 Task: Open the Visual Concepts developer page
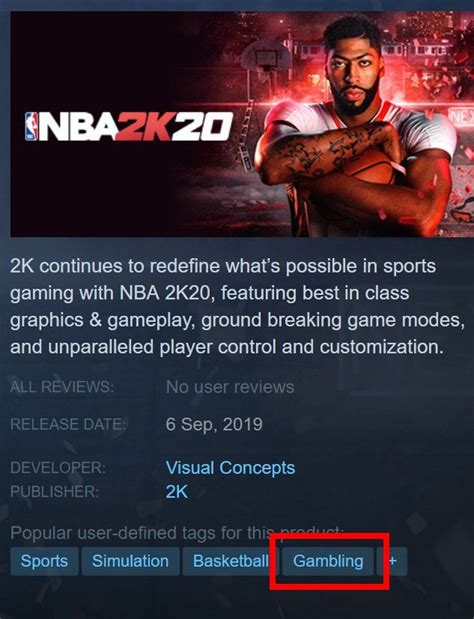point(230,468)
